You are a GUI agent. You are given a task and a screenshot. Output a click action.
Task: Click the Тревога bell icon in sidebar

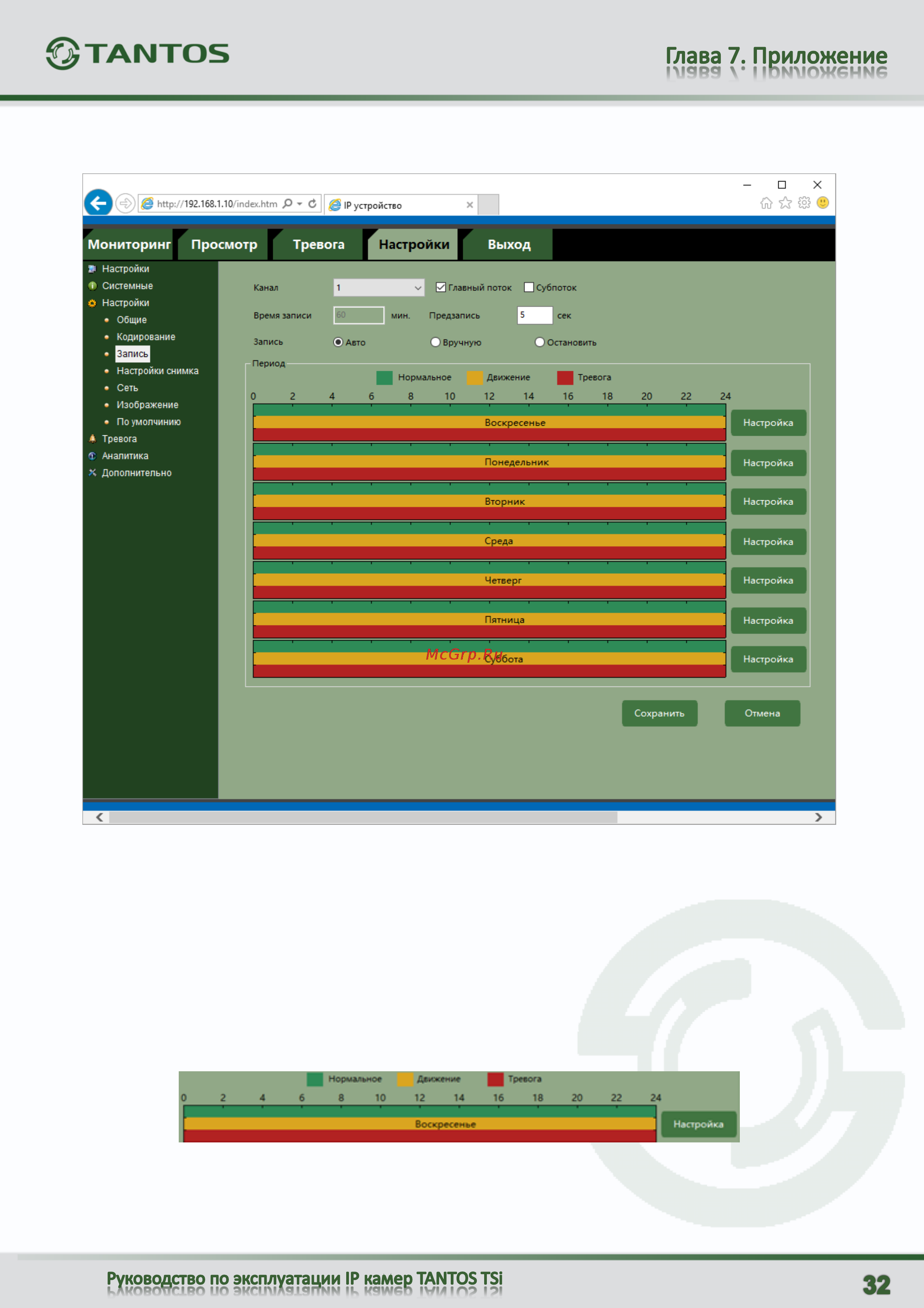point(92,439)
